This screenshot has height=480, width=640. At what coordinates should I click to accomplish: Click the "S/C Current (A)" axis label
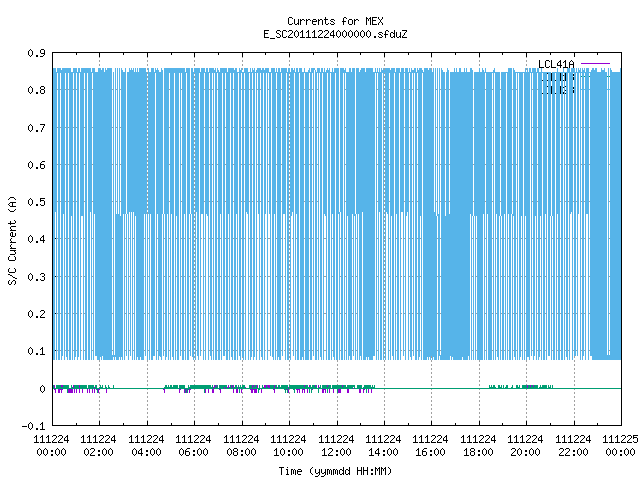(12, 240)
